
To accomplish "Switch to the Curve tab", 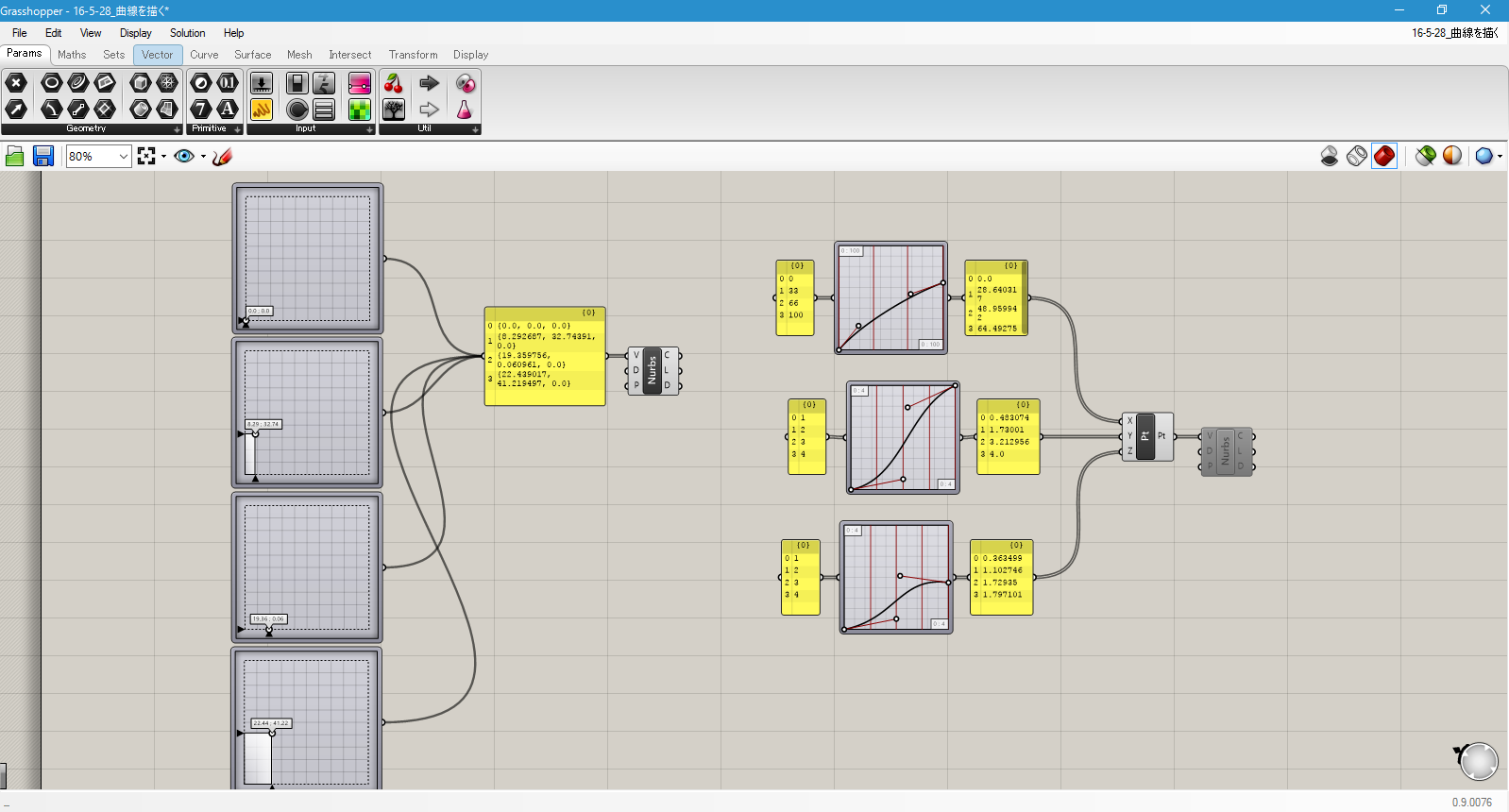I will pyautogui.click(x=204, y=55).
